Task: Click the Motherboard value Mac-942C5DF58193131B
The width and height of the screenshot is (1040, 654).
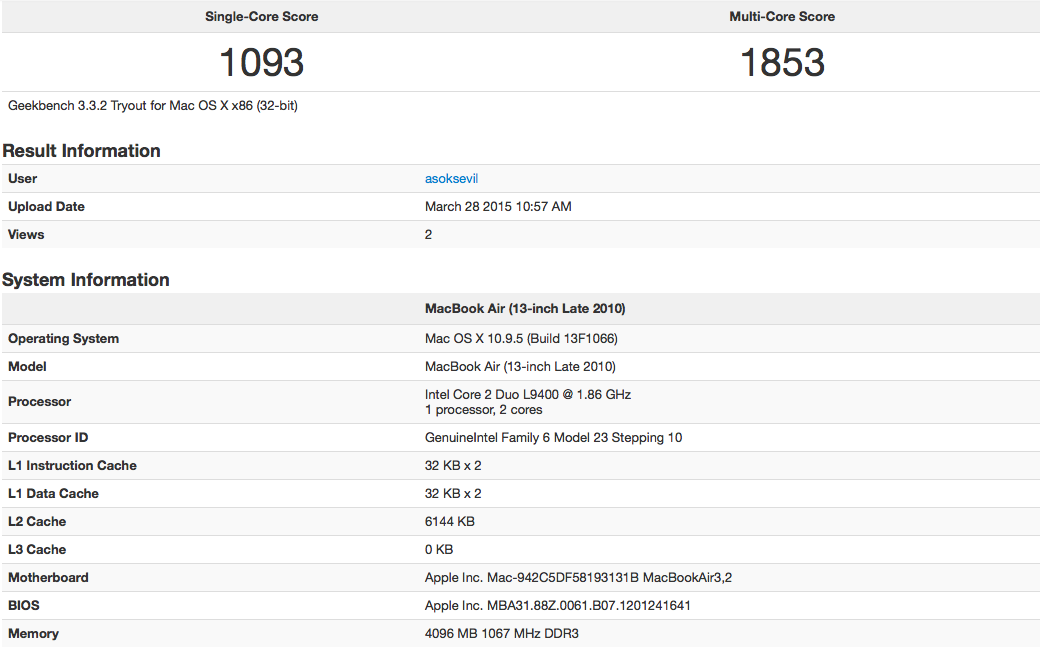Action: [578, 578]
